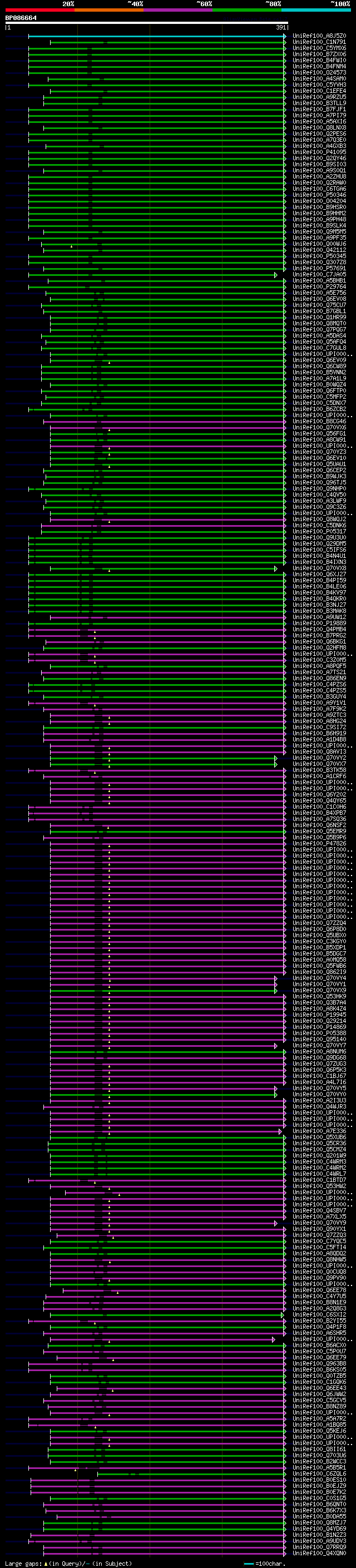Image resolution: width=356 pixels, height=1568 pixels.
Task: Click the UniRef100_B6ACX0 label
Action: [319, 1344]
